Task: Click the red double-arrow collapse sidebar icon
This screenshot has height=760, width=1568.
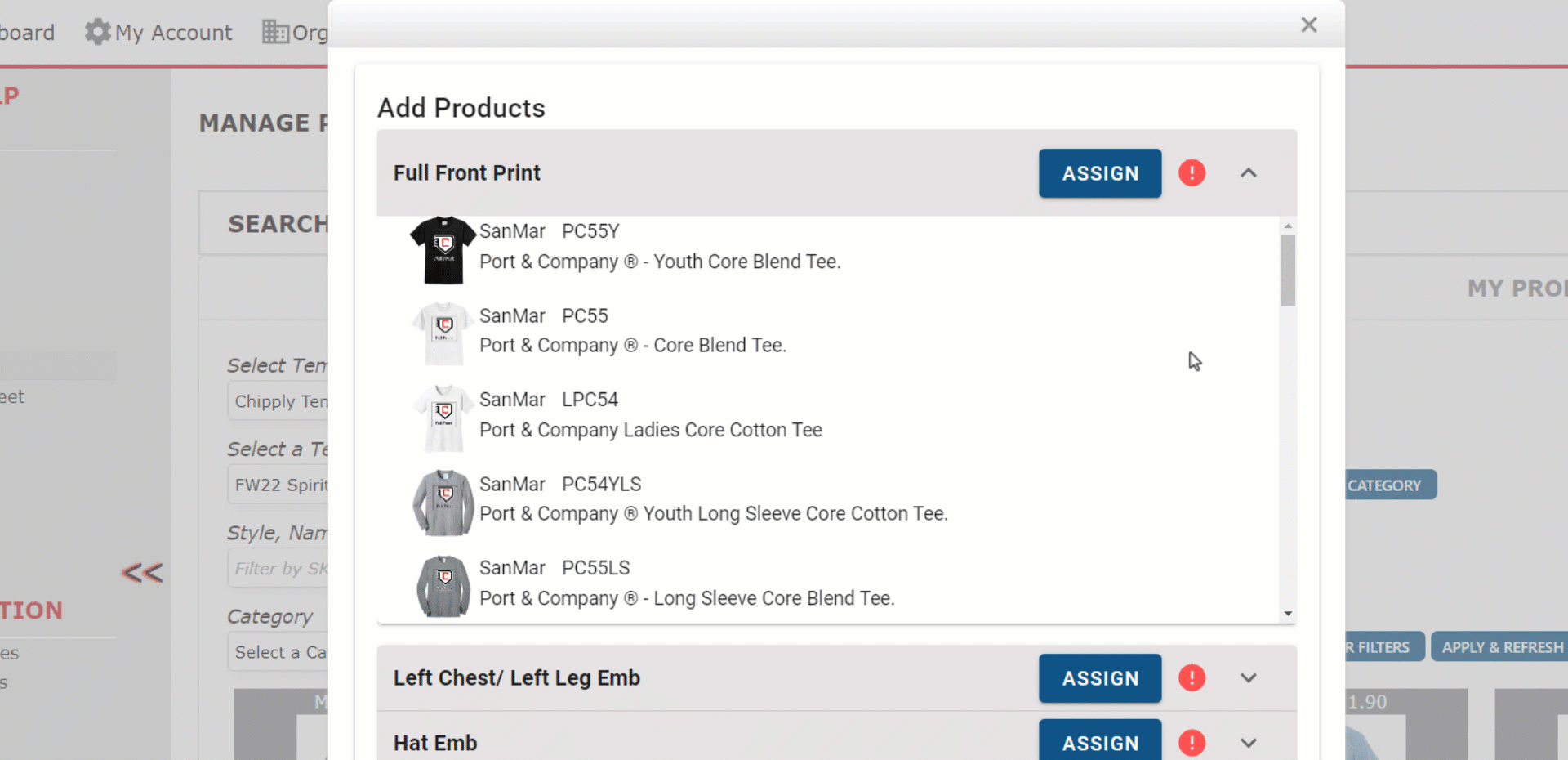Action: (142, 573)
